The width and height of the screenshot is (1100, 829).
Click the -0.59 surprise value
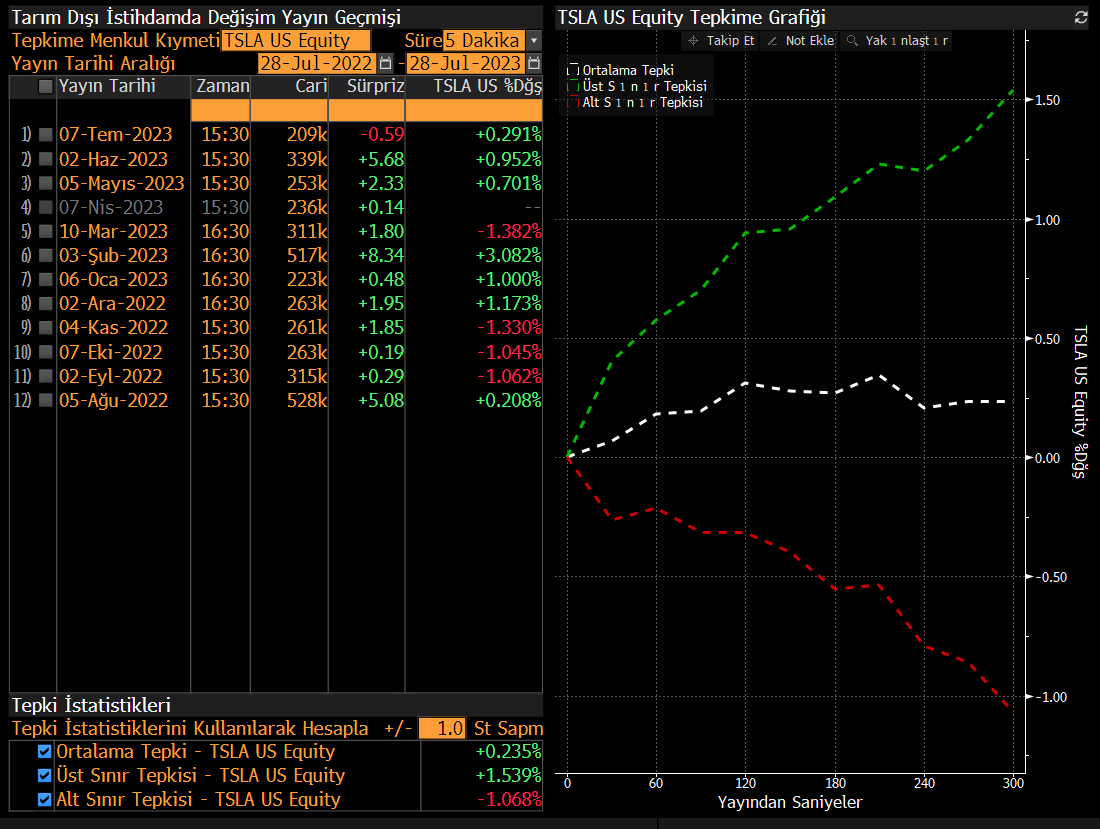pos(382,134)
